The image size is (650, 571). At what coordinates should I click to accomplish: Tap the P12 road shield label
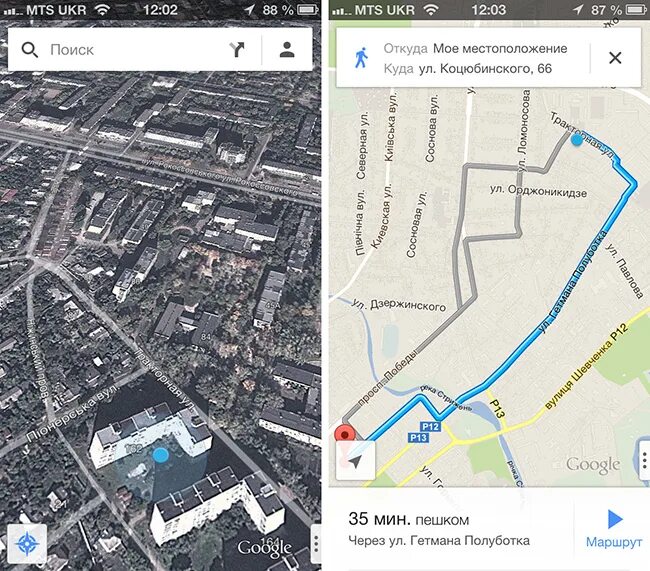pyautogui.click(x=430, y=426)
